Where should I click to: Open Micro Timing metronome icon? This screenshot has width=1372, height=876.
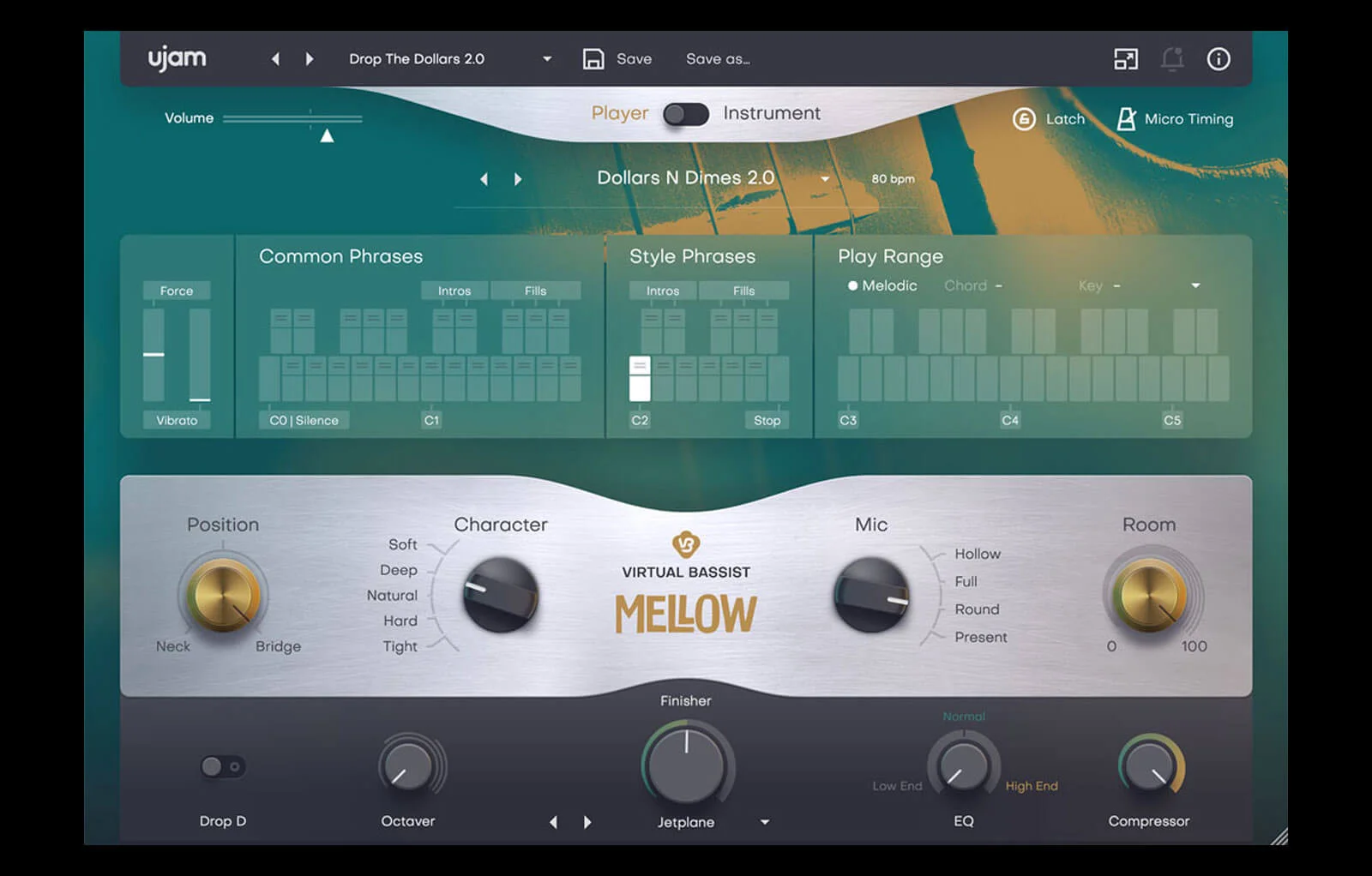[1126, 119]
